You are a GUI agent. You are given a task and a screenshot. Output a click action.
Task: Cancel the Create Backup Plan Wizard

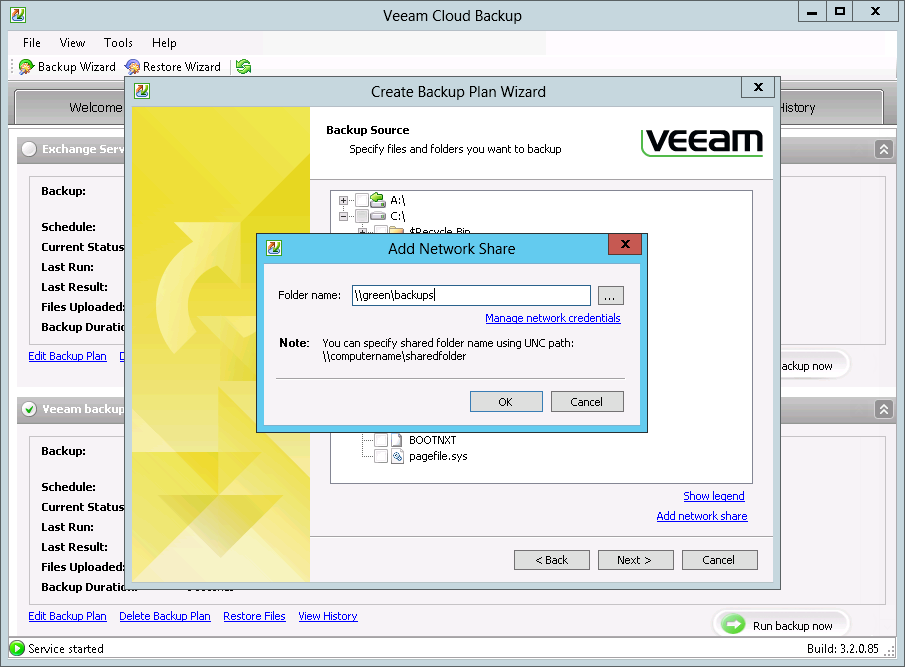pyautogui.click(x=719, y=560)
